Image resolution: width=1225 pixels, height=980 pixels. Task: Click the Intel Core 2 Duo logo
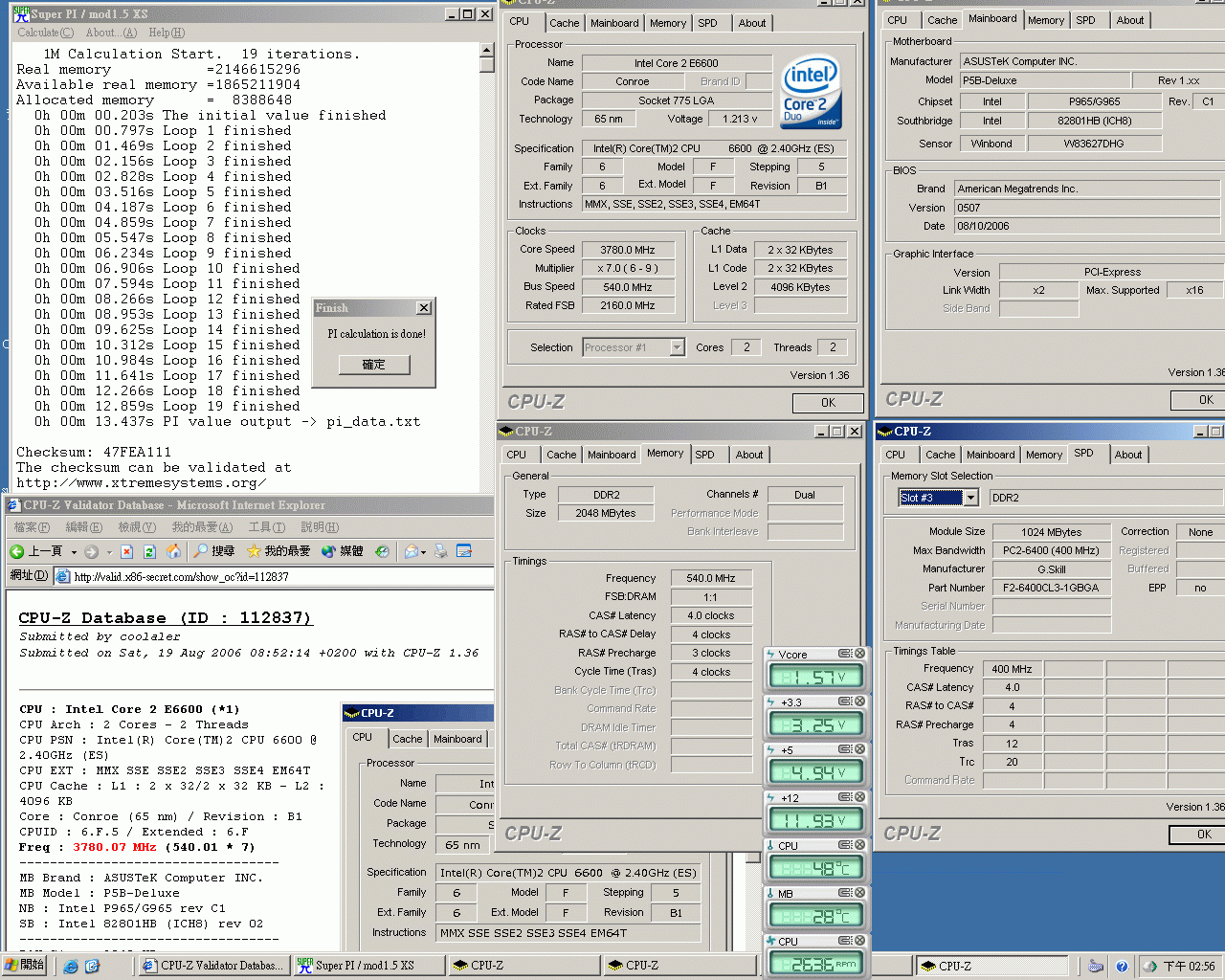811,91
